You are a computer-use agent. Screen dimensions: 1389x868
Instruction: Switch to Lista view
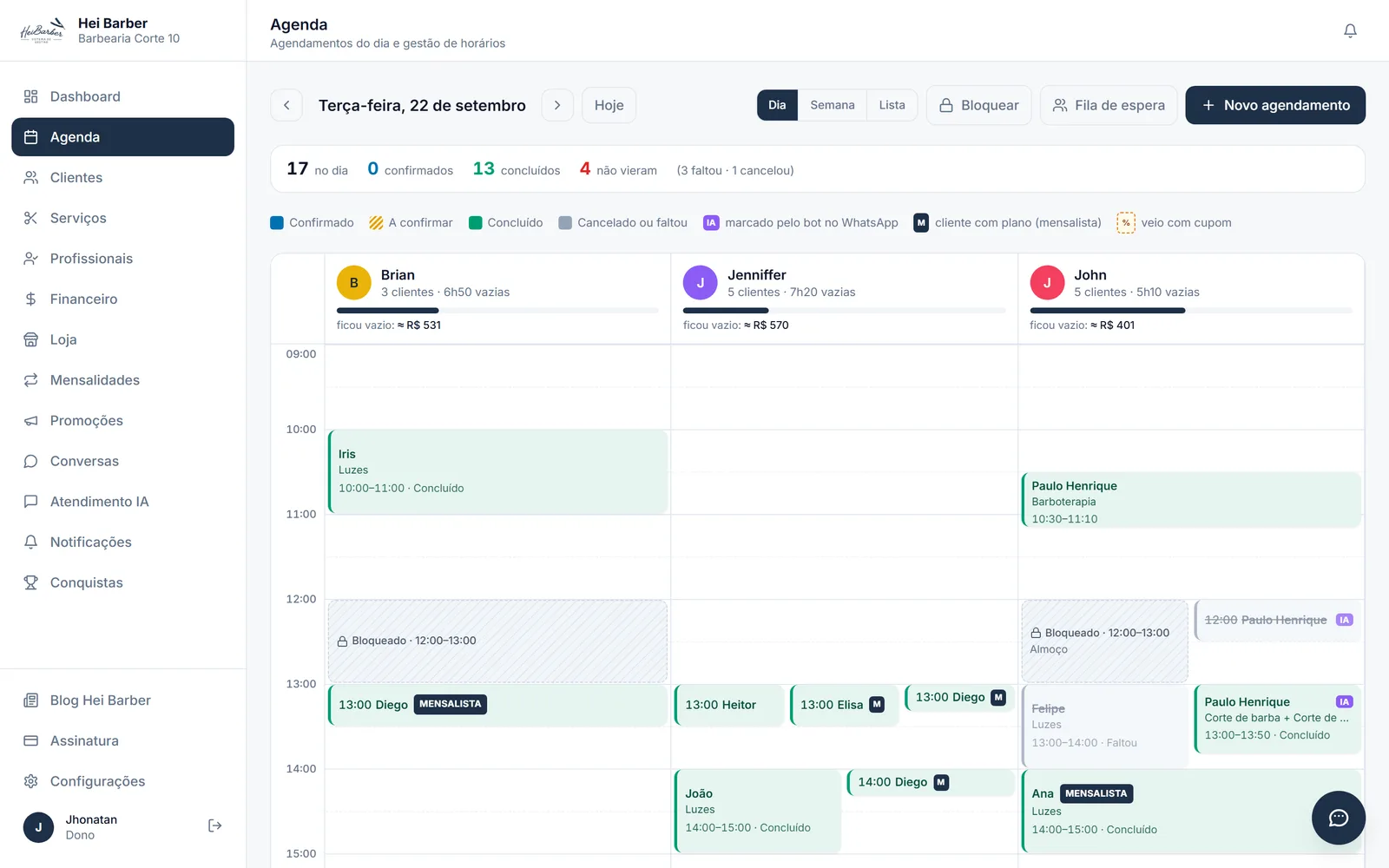(892, 105)
